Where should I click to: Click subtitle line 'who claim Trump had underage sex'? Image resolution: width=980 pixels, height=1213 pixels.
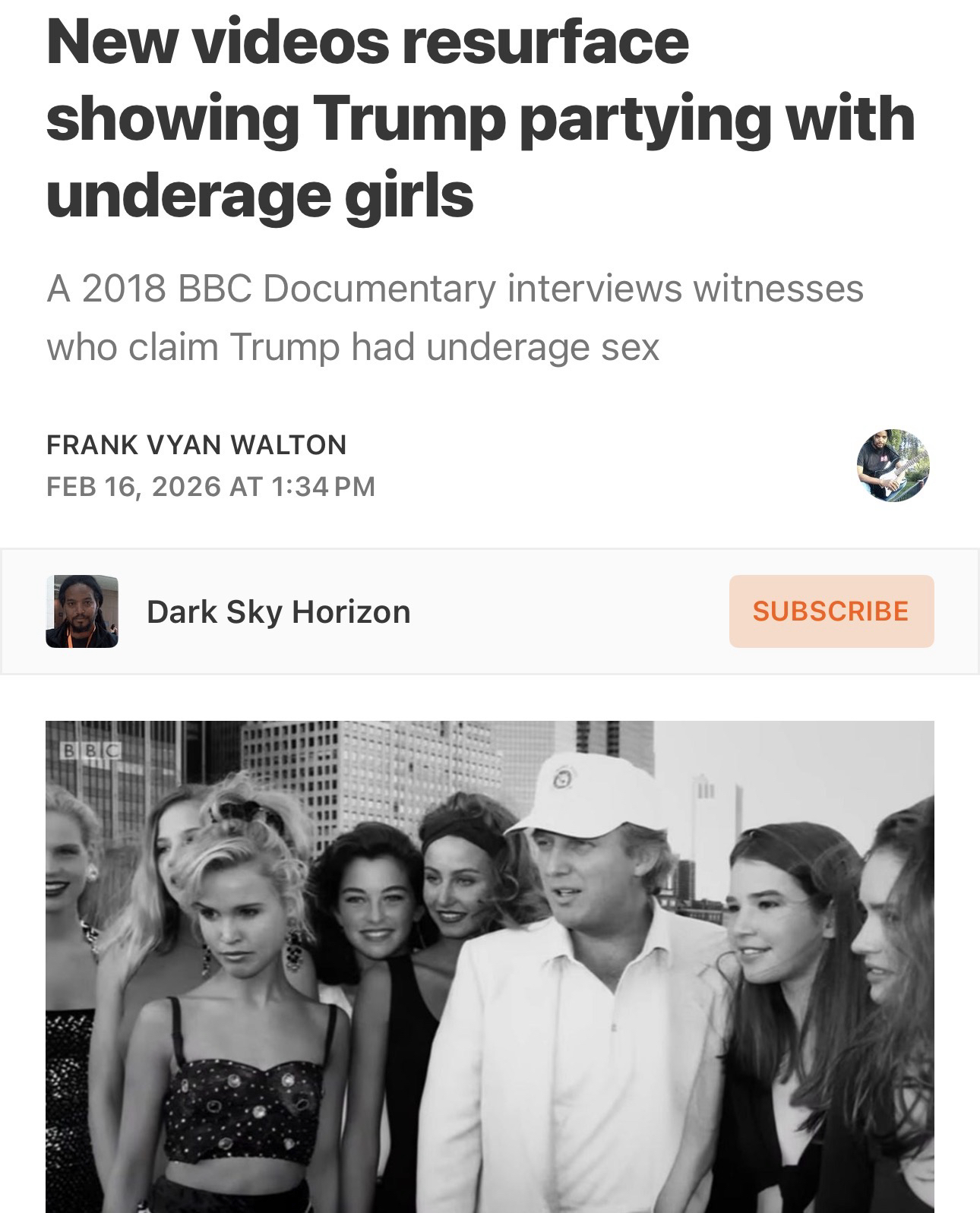click(353, 348)
